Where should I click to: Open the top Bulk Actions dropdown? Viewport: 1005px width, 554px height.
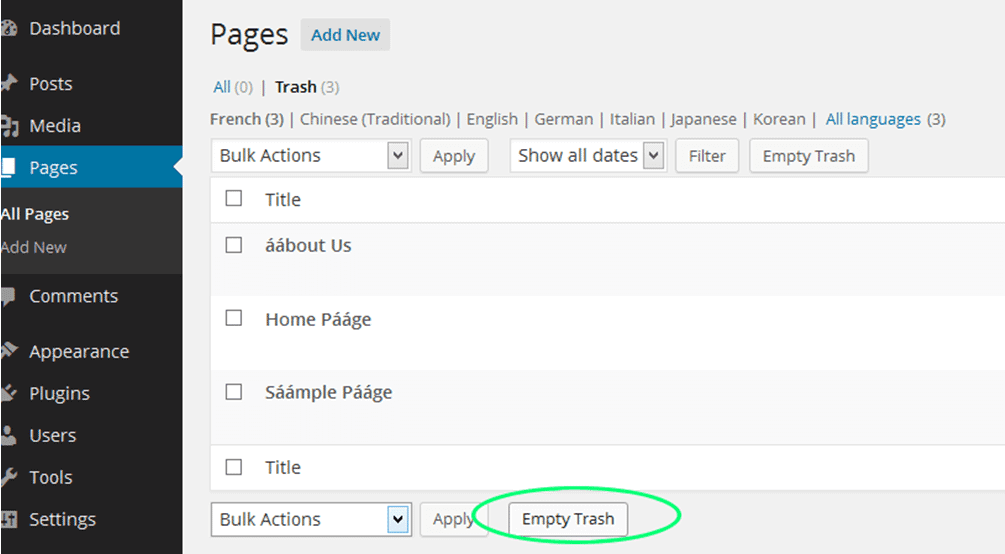(310, 156)
